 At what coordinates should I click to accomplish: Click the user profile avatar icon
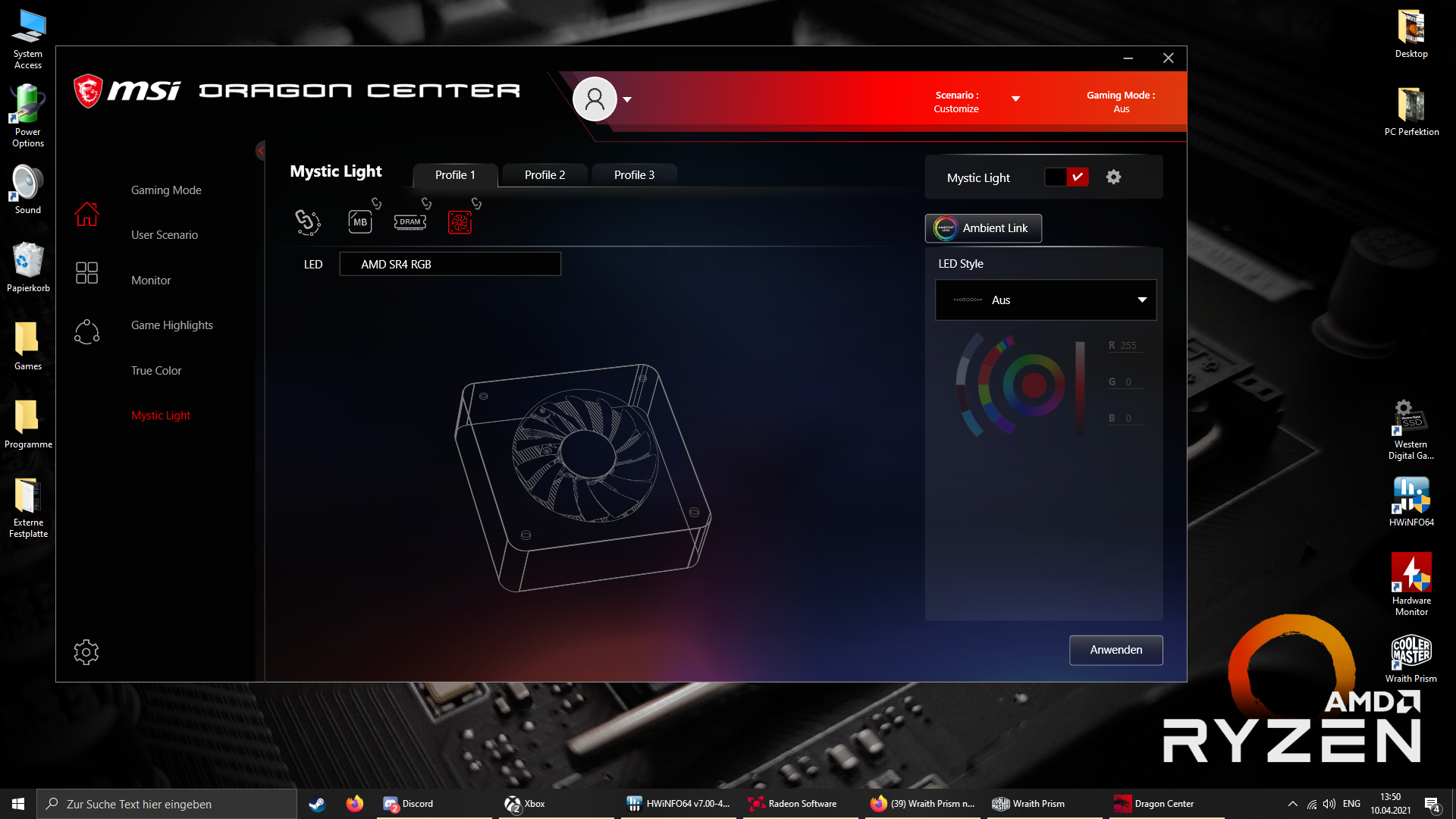pyautogui.click(x=595, y=99)
